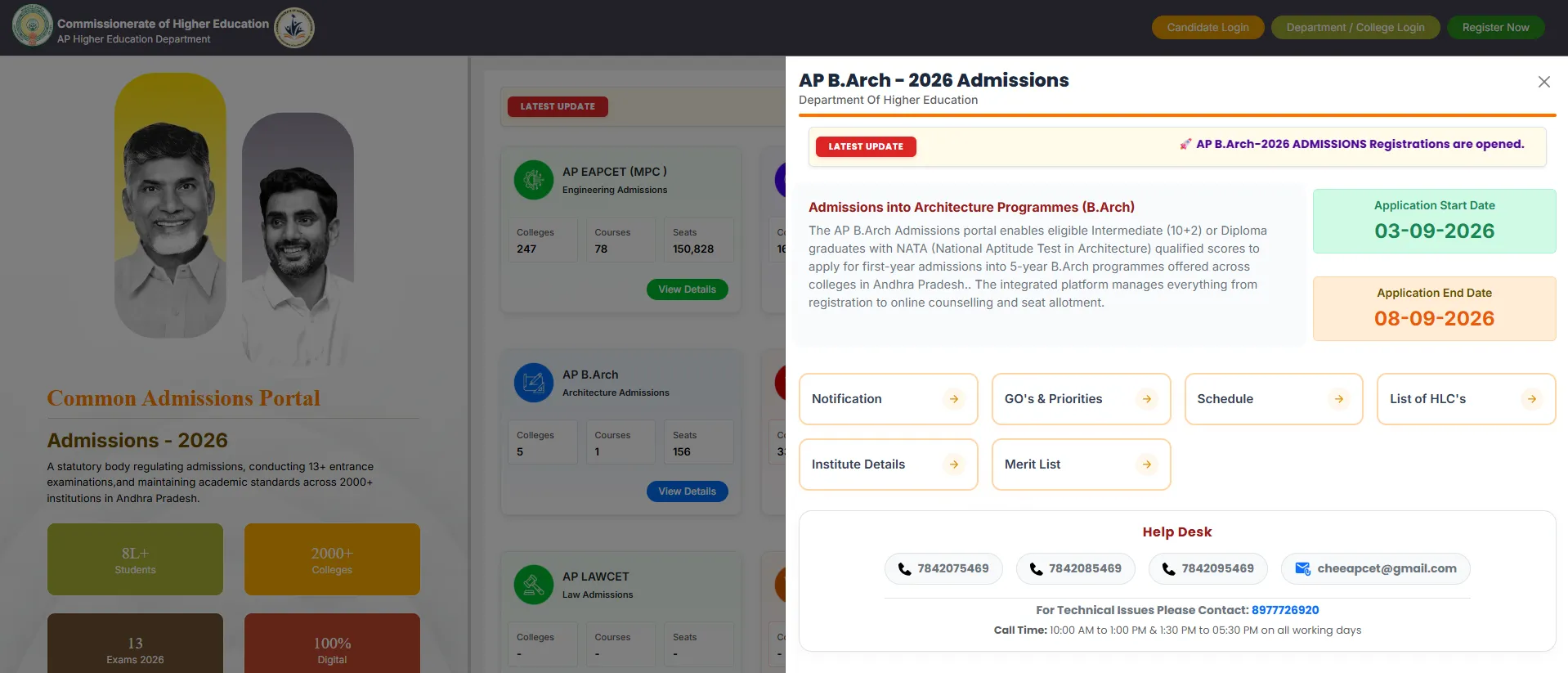Click the Register Now button

[1495, 27]
